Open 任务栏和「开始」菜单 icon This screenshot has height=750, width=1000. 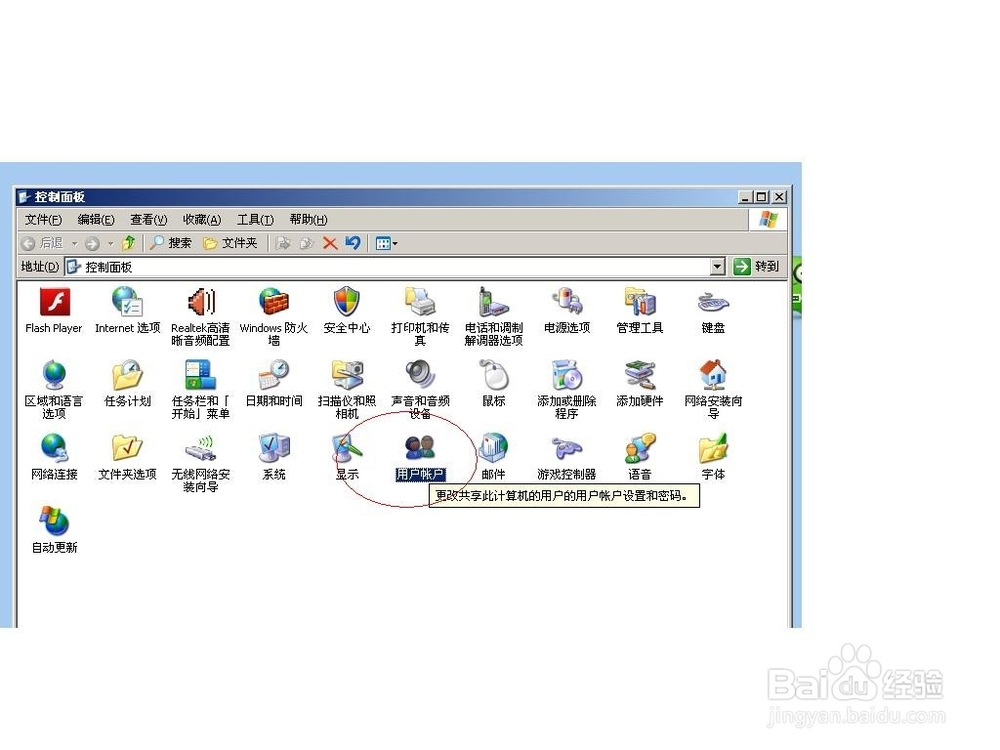(201, 376)
